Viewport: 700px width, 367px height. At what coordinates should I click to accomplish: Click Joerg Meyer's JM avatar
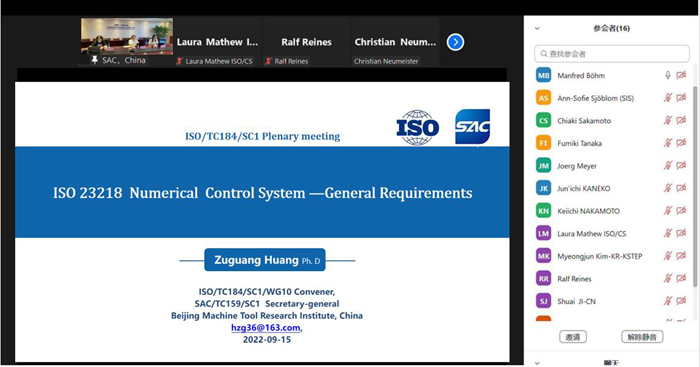[543, 166]
